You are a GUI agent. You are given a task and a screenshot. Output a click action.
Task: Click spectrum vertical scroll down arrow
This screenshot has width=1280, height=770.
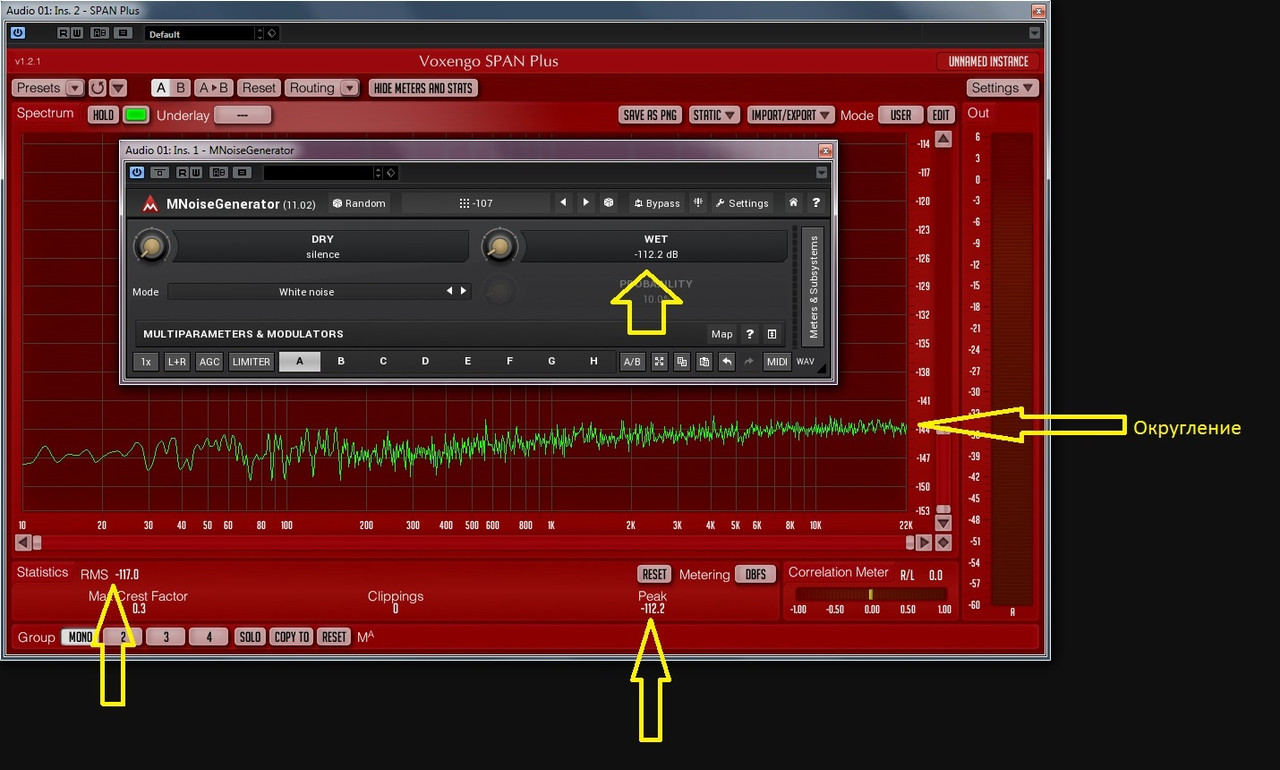pyautogui.click(x=942, y=522)
